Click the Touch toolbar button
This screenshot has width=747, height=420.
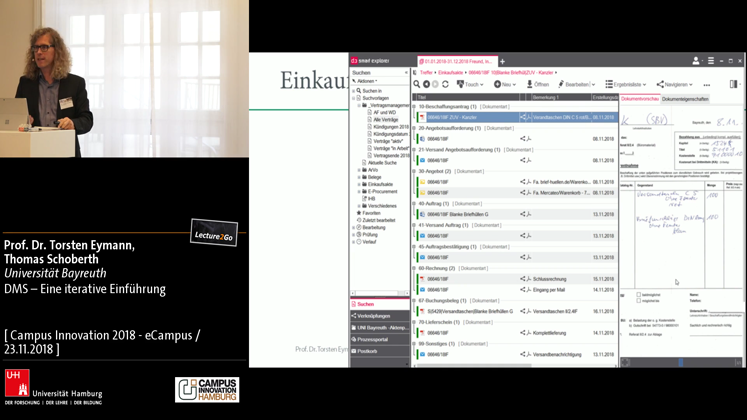470,85
